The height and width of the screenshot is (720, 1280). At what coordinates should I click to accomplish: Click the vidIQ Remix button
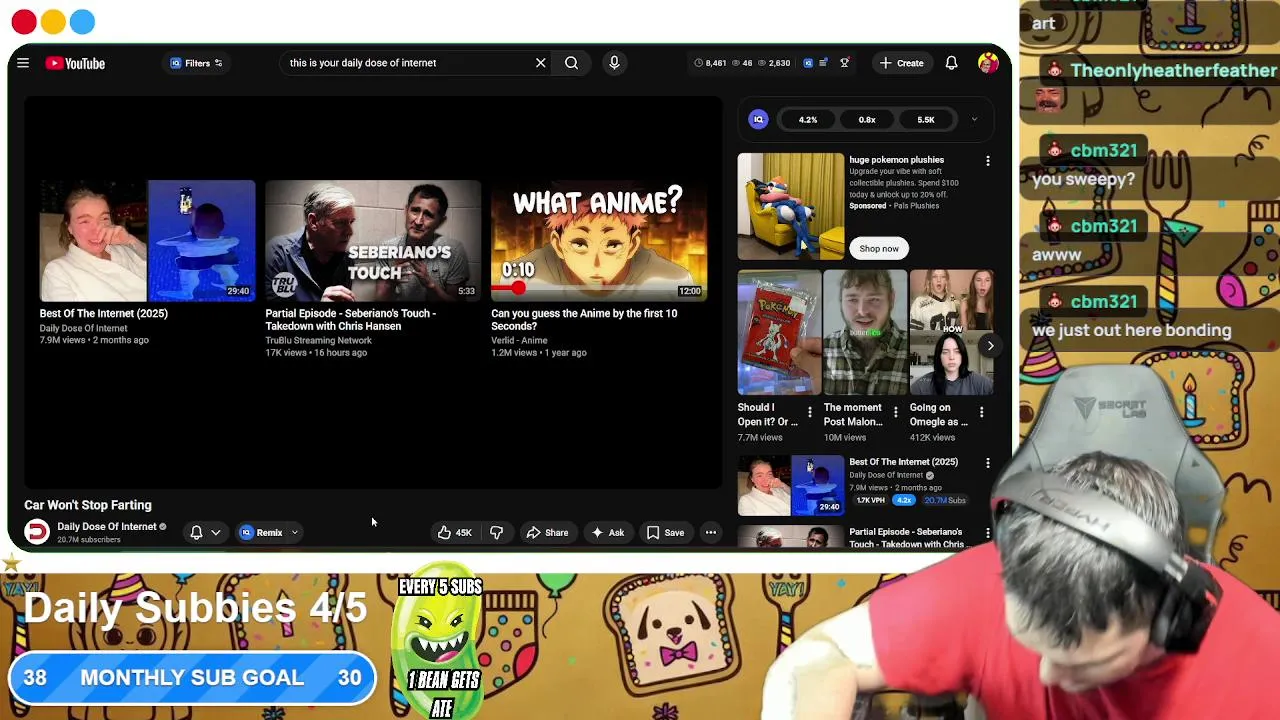[261, 533]
